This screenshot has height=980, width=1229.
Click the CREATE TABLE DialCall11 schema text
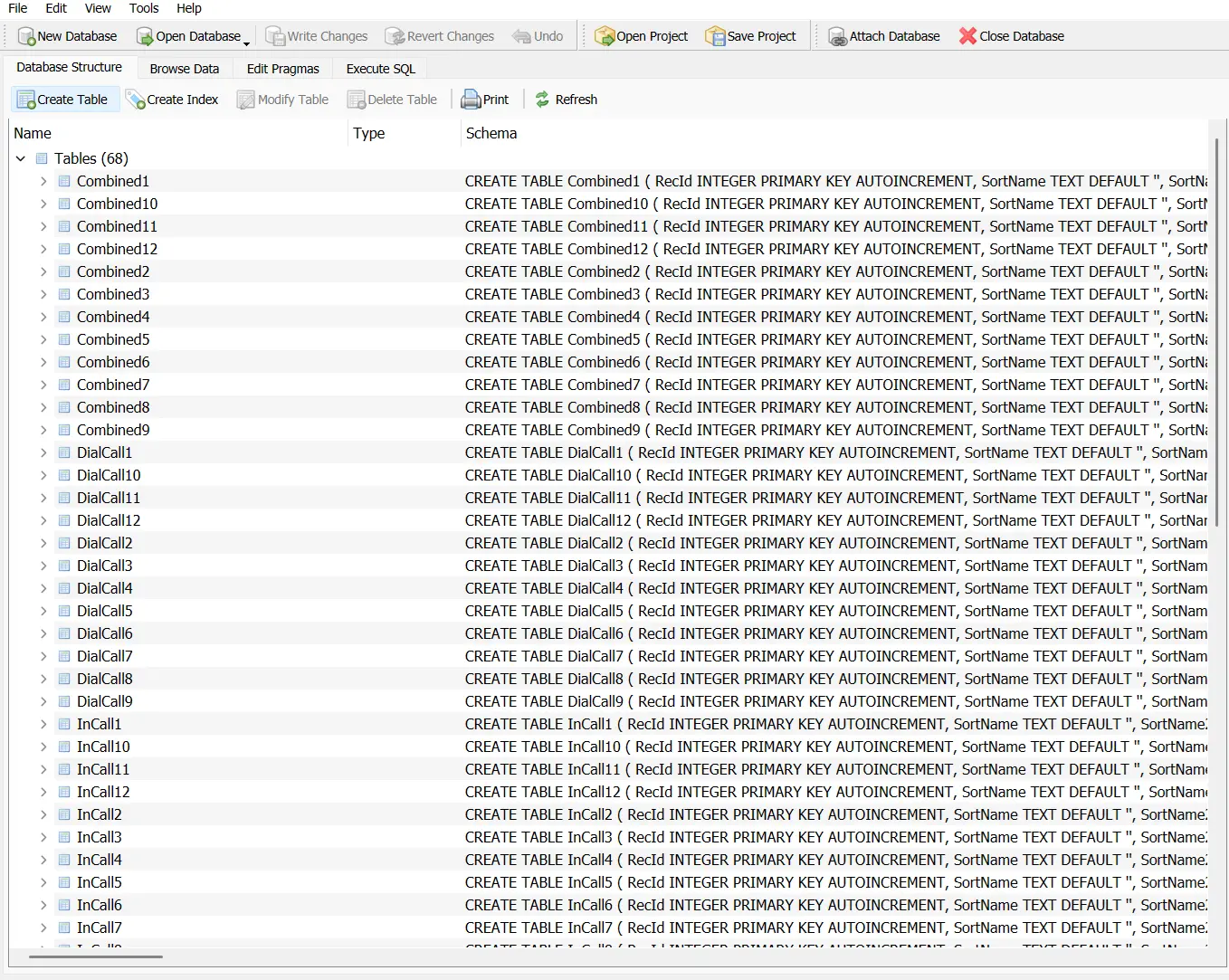[836, 498]
